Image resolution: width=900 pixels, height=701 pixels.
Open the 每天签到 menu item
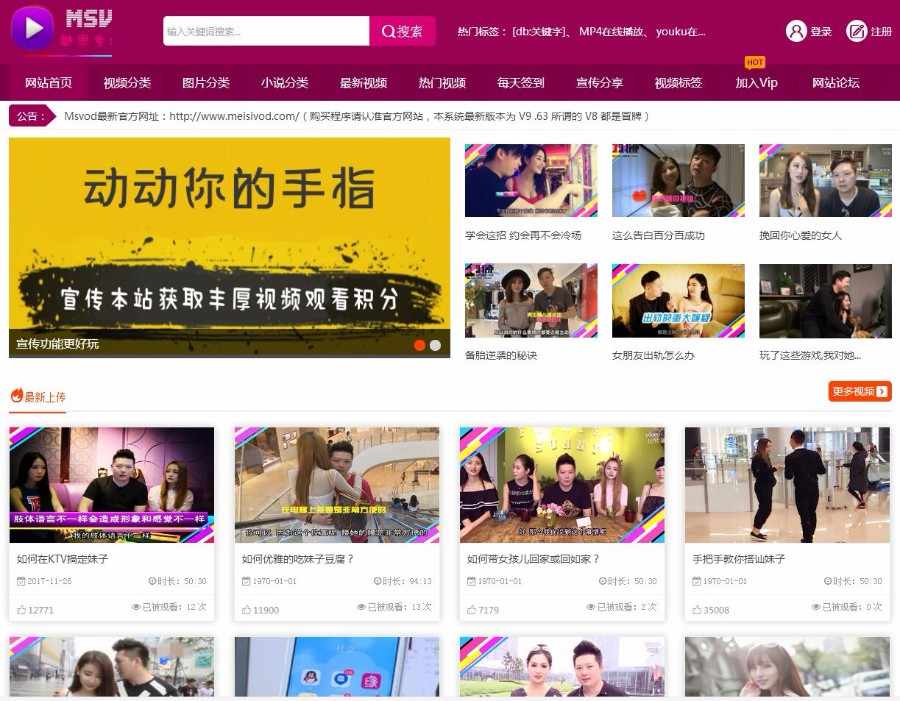520,83
